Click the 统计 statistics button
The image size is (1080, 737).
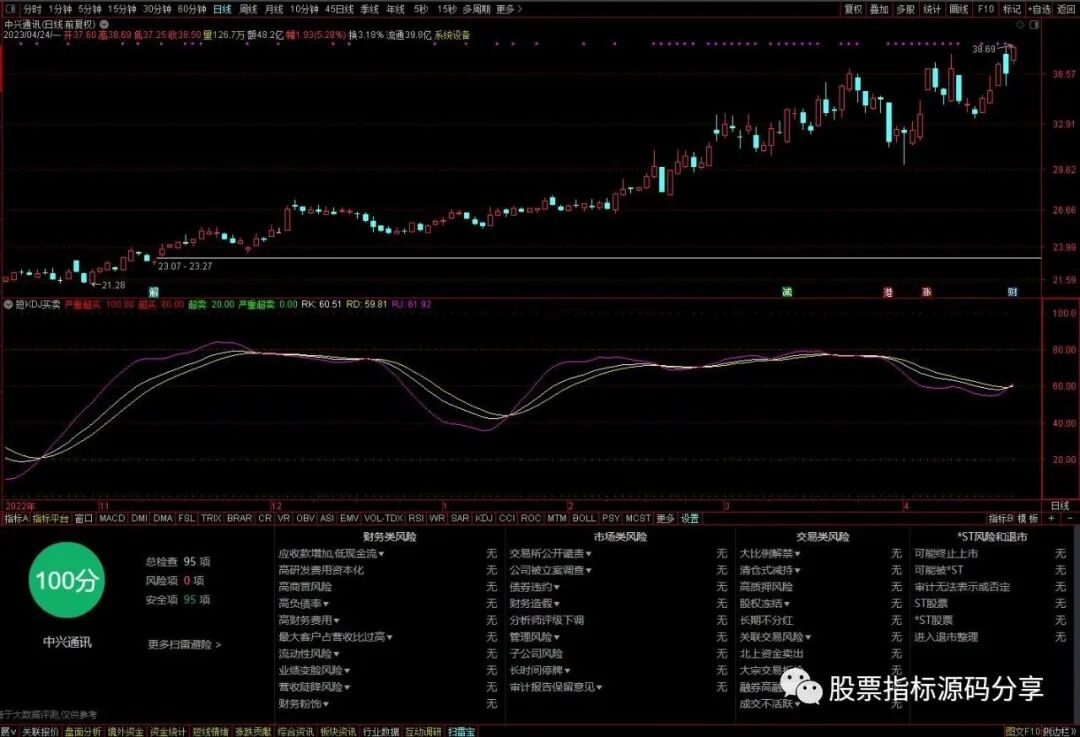[x=932, y=9]
